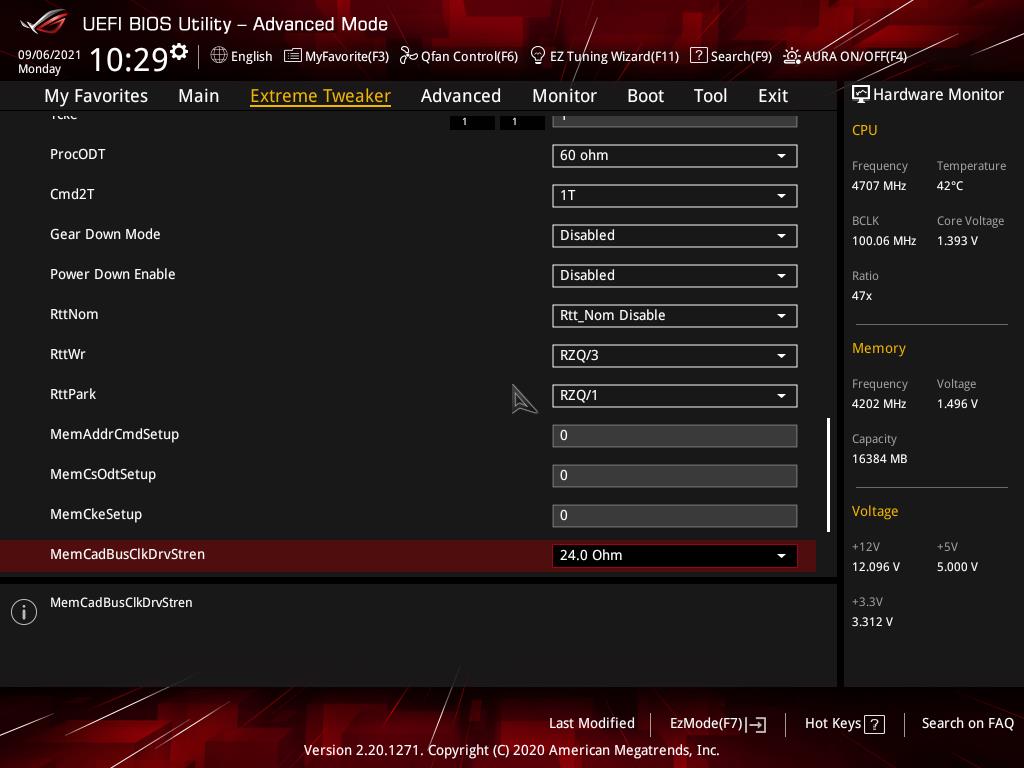Open MemCadBusClkDrvStren 24.0 Ohm dropdown
Viewport: 1024px width, 768px height.
pos(675,555)
